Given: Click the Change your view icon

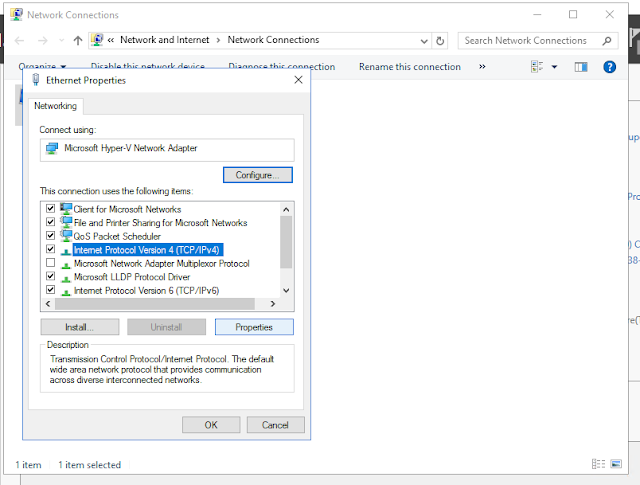Looking at the screenshot, I should coord(537,67).
